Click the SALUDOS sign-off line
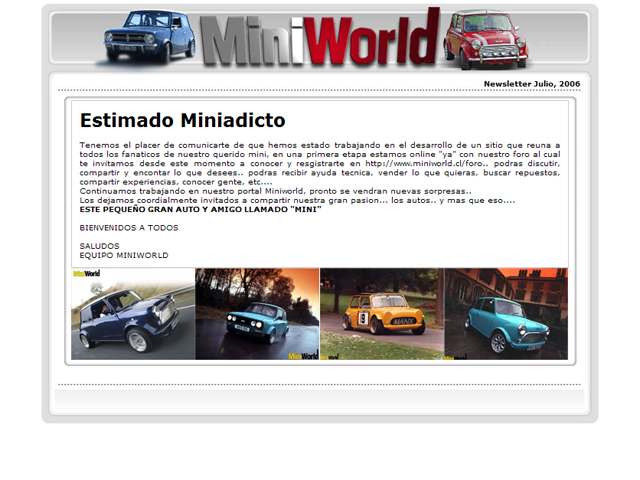Image resolution: width=640 pixels, height=480 pixels. 99,245
